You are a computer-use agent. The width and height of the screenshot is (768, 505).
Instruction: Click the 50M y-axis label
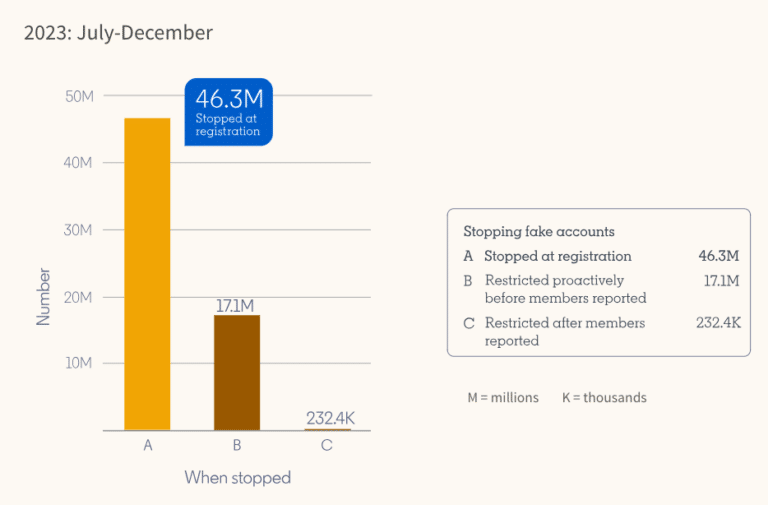(x=79, y=96)
